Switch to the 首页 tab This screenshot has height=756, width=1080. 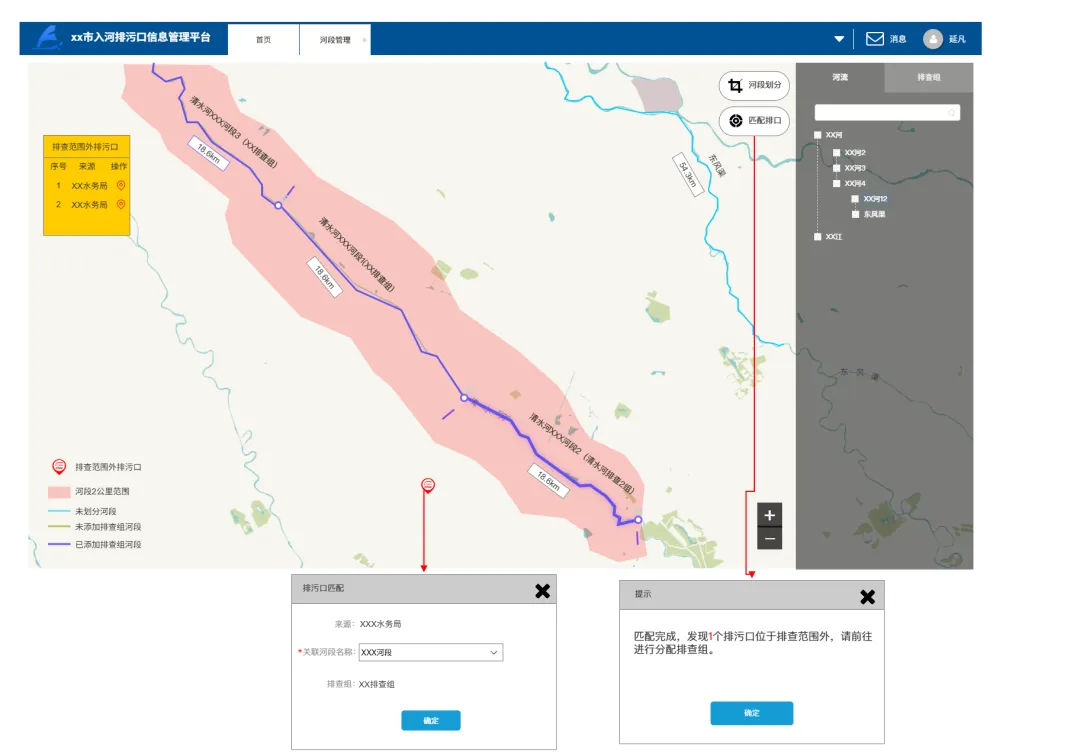(x=263, y=40)
